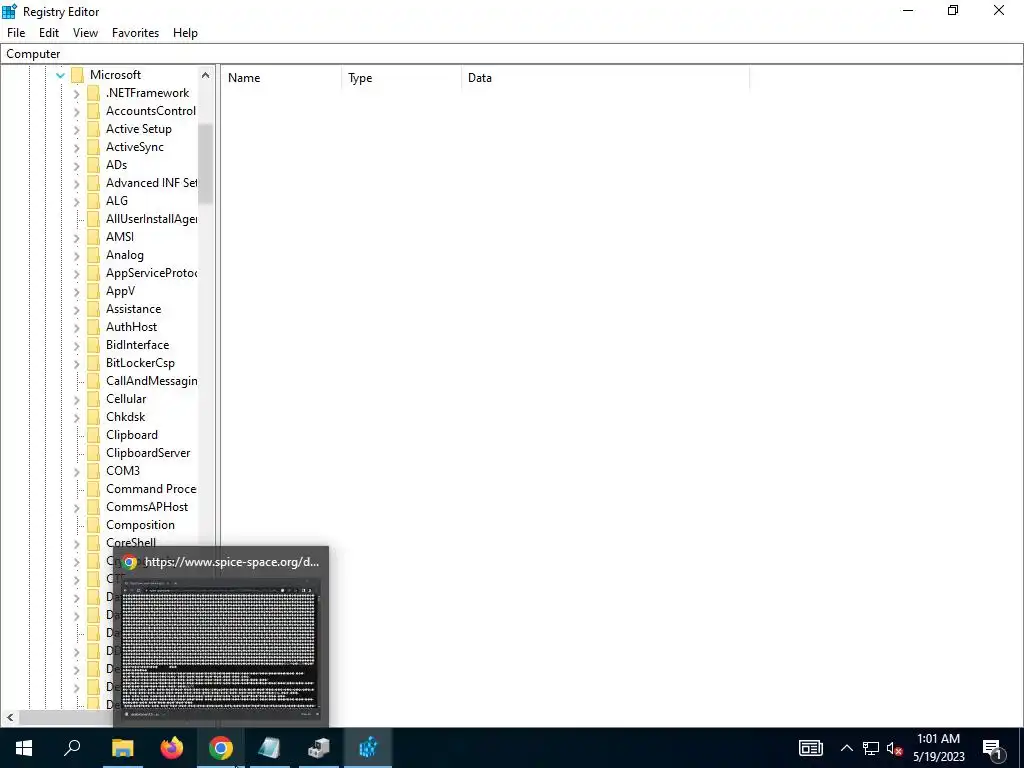Expand the .NETFramework key
The image size is (1024, 768).
tap(76, 93)
